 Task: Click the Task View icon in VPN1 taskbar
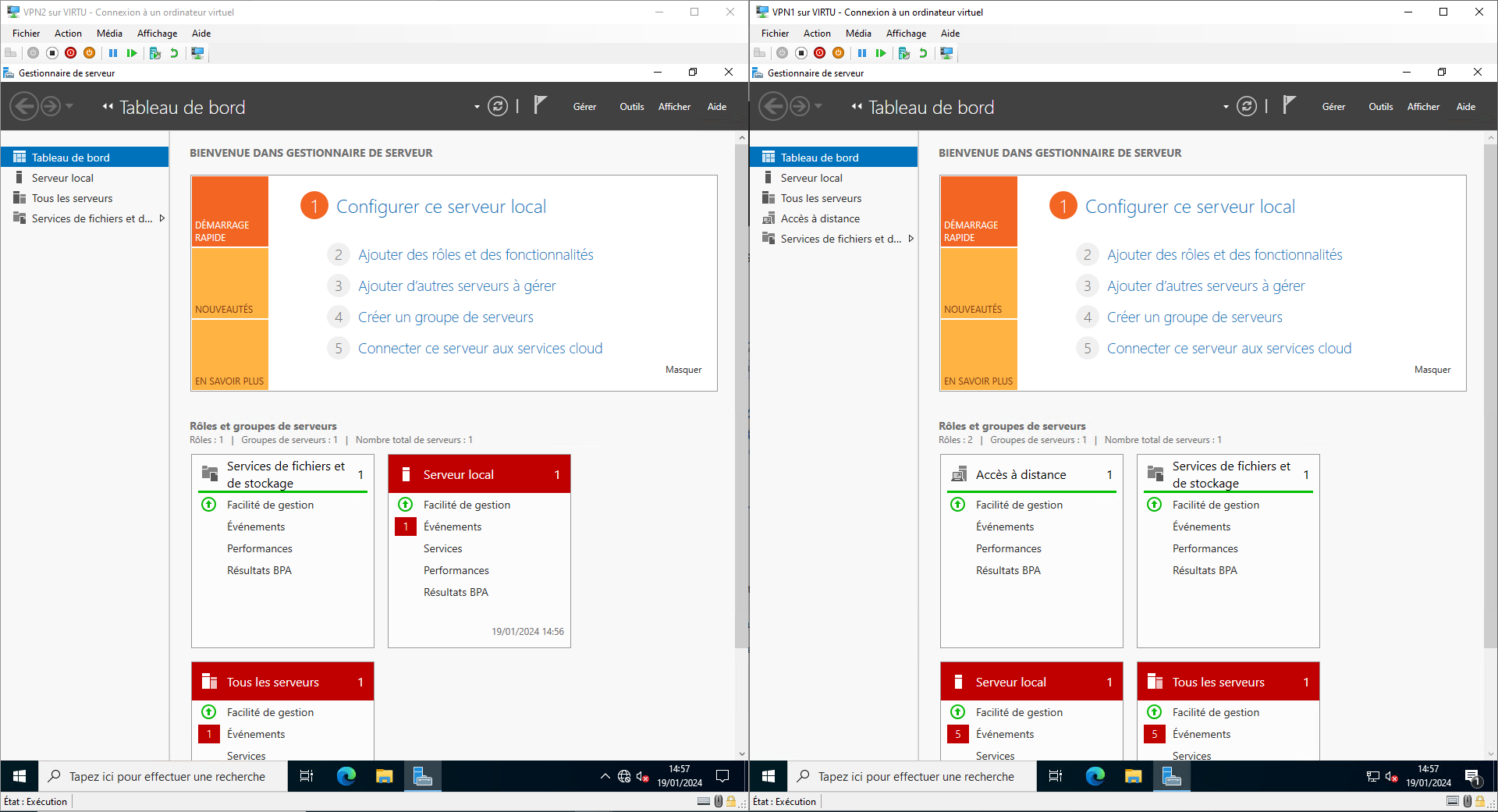pyautogui.click(x=1055, y=776)
